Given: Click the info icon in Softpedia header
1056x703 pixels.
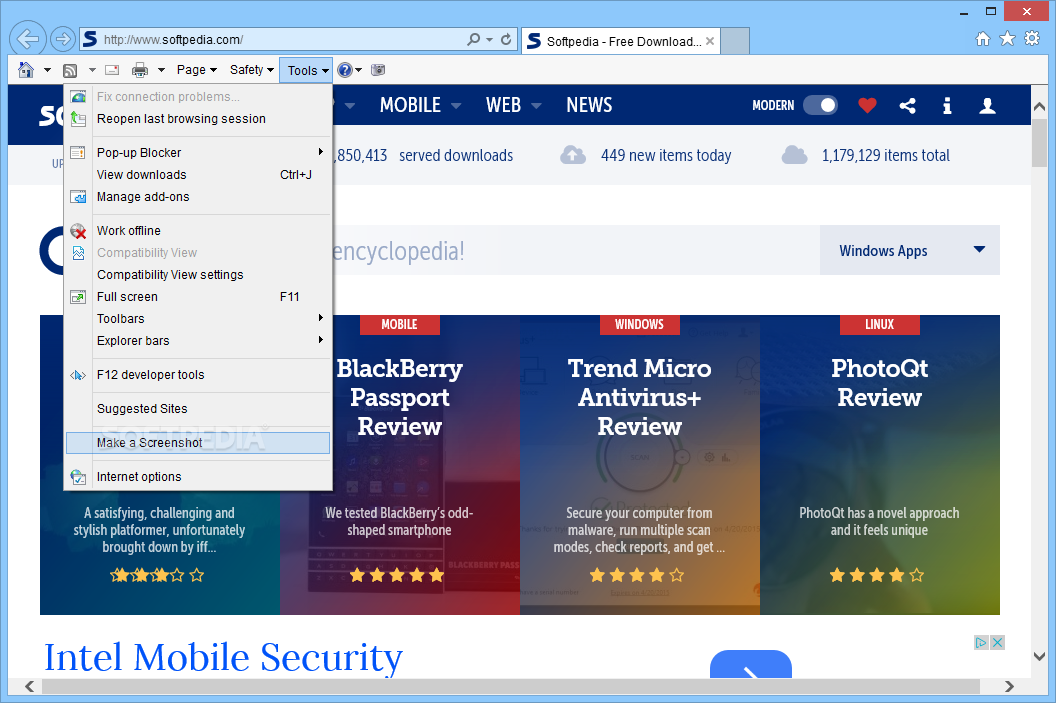Looking at the screenshot, I should (947, 105).
